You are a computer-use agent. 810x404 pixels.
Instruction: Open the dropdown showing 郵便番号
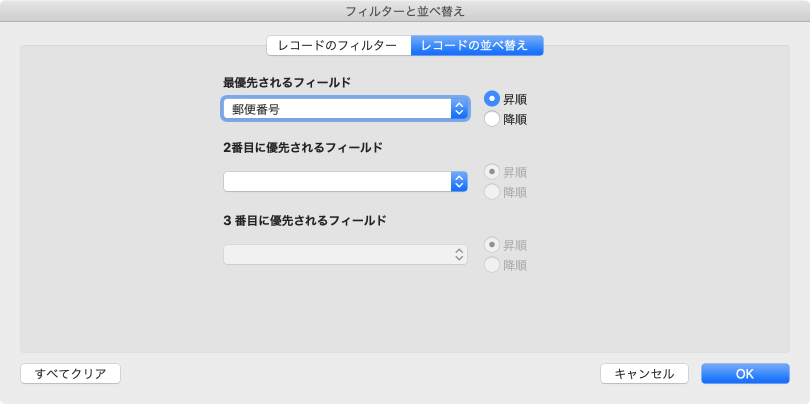point(336,109)
